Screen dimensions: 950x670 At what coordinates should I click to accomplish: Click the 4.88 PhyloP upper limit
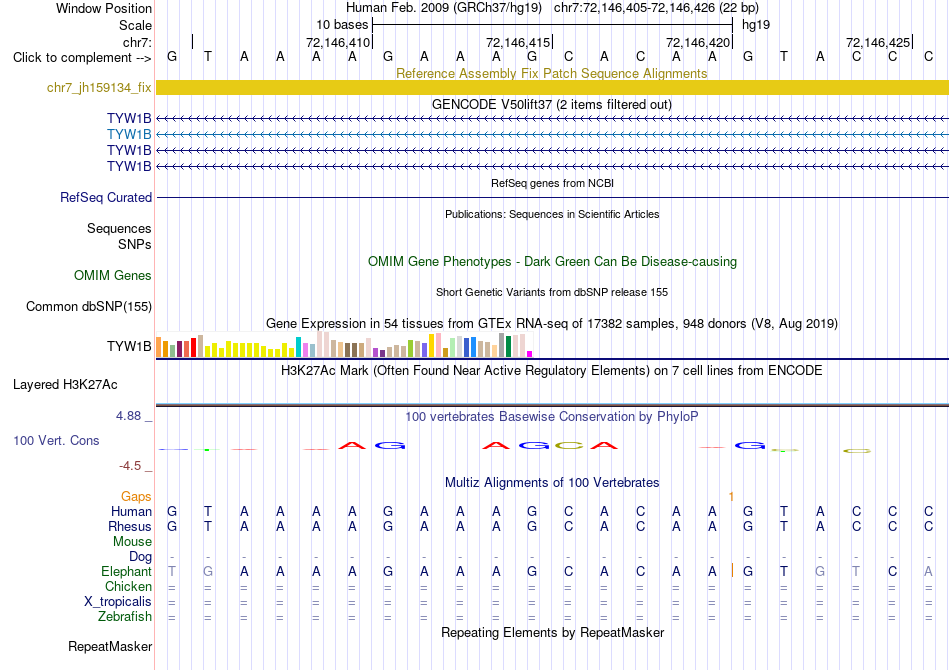click(x=128, y=416)
